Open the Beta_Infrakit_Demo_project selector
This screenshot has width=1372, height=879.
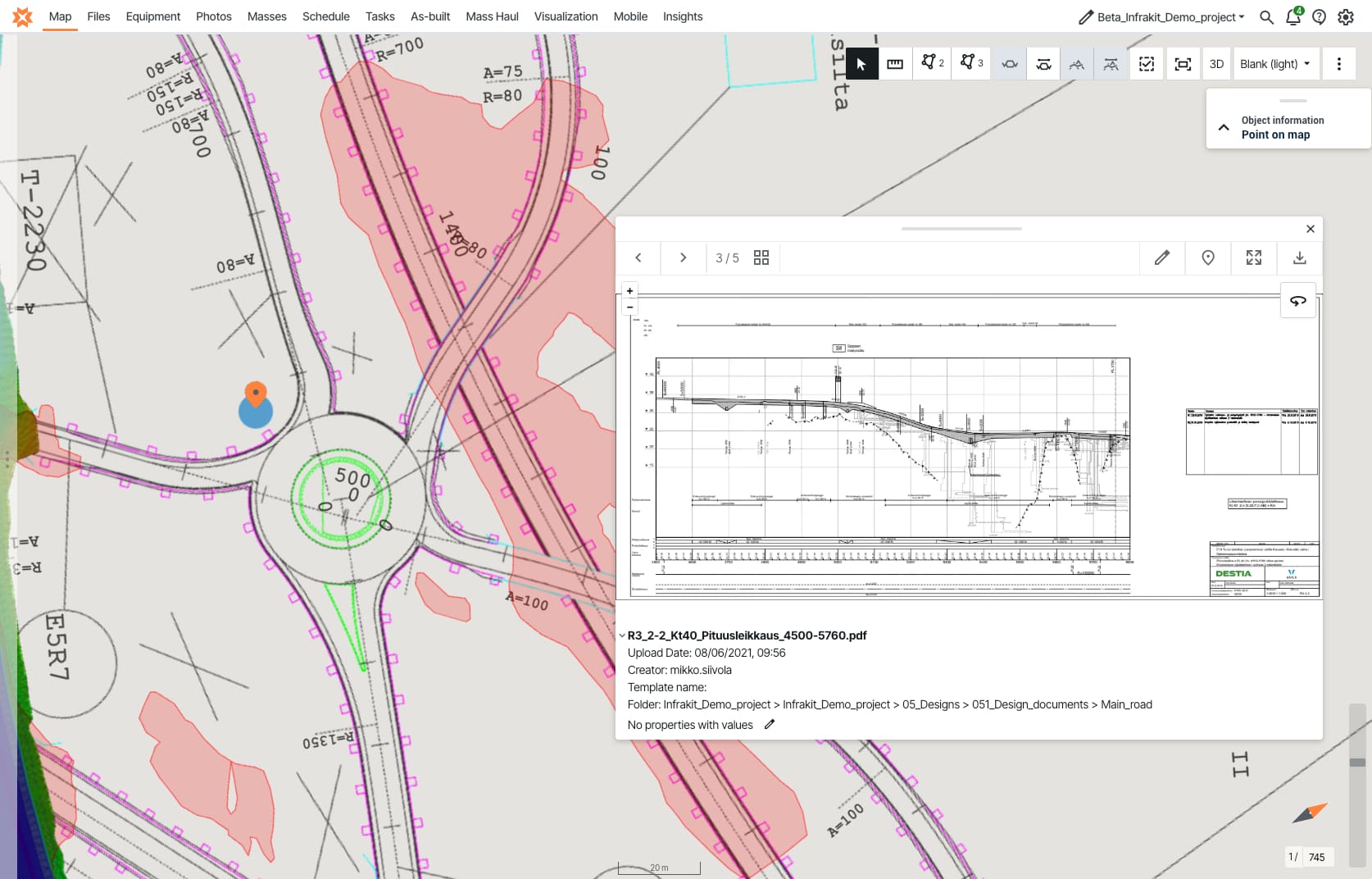tap(1161, 16)
